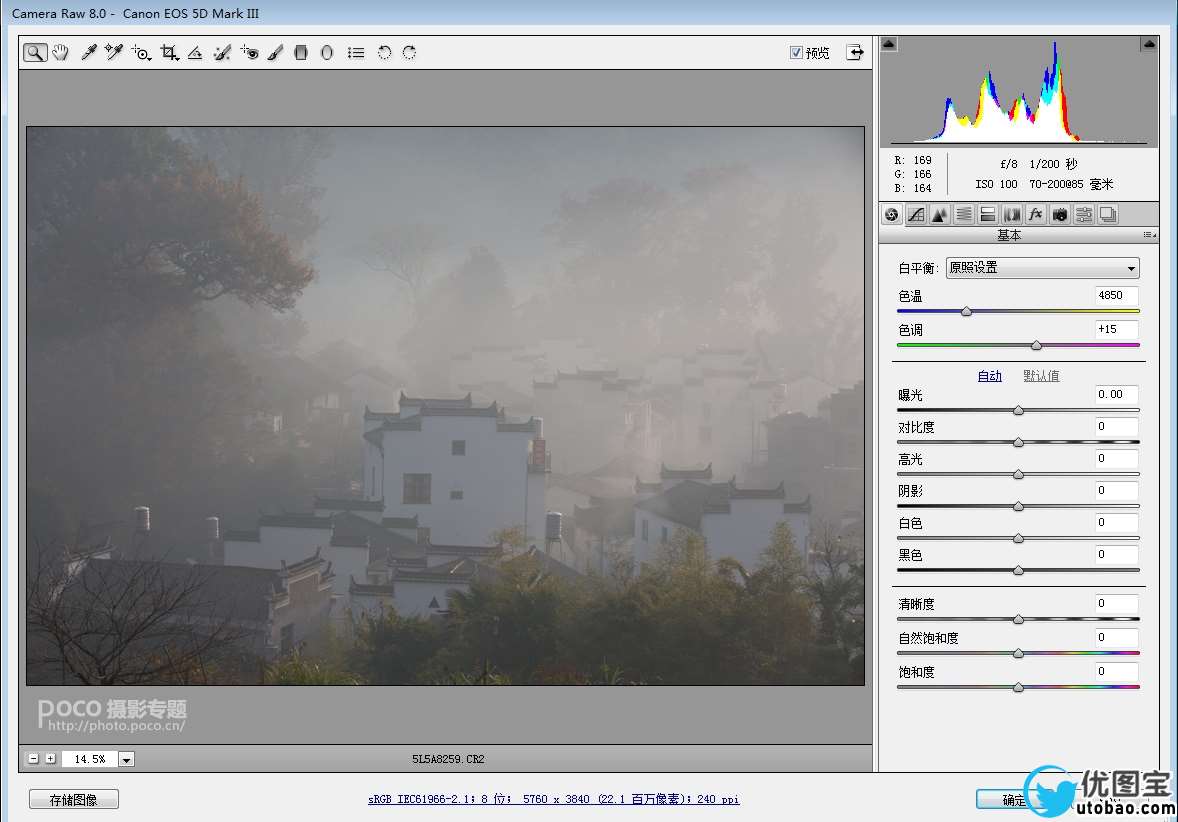Image resolution: width=1178 pixels, height=822 pixels.
Task: Switch to the Detail tab
Action: (940, 215)
